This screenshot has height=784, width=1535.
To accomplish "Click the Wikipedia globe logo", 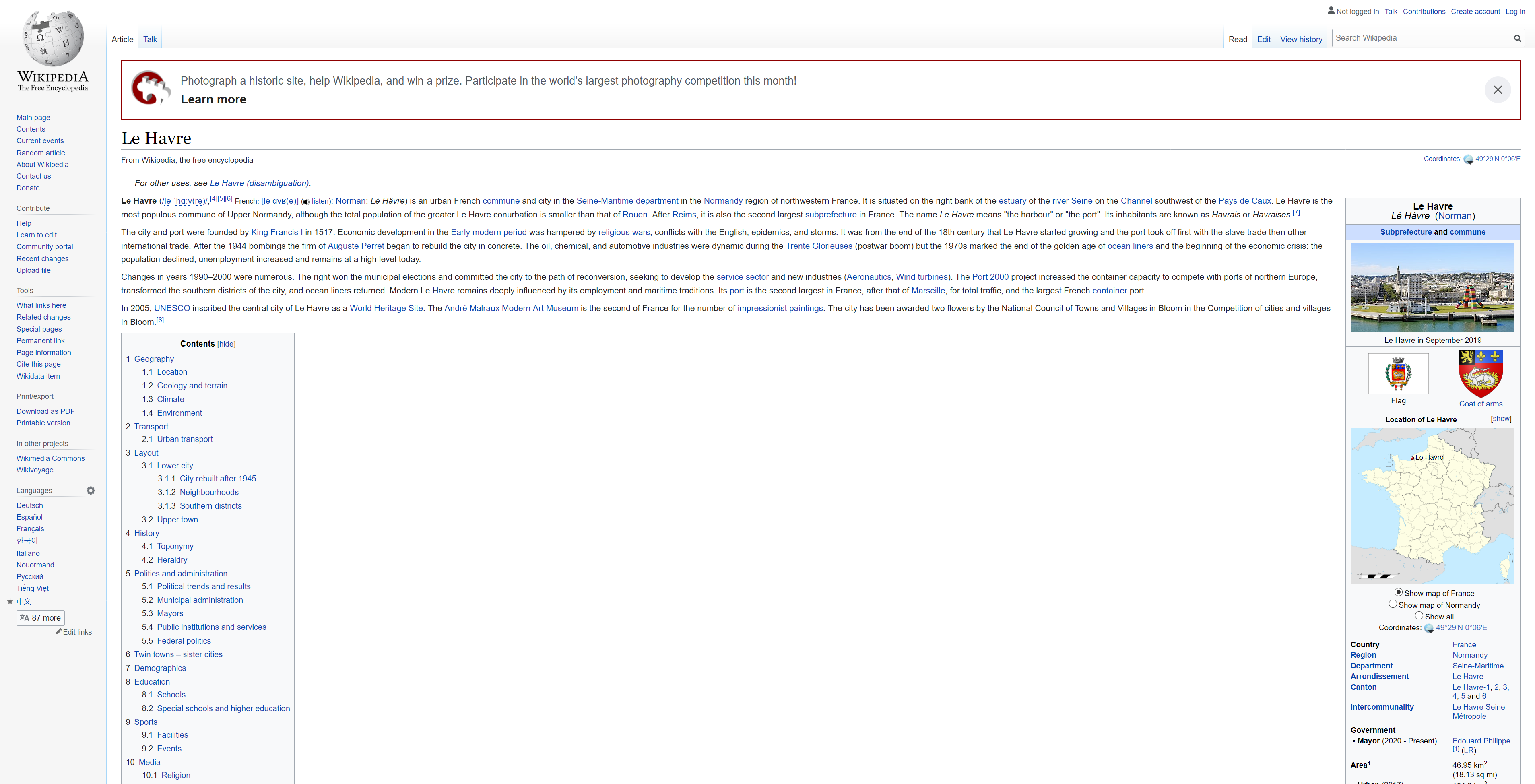I will tap(53, 38).
